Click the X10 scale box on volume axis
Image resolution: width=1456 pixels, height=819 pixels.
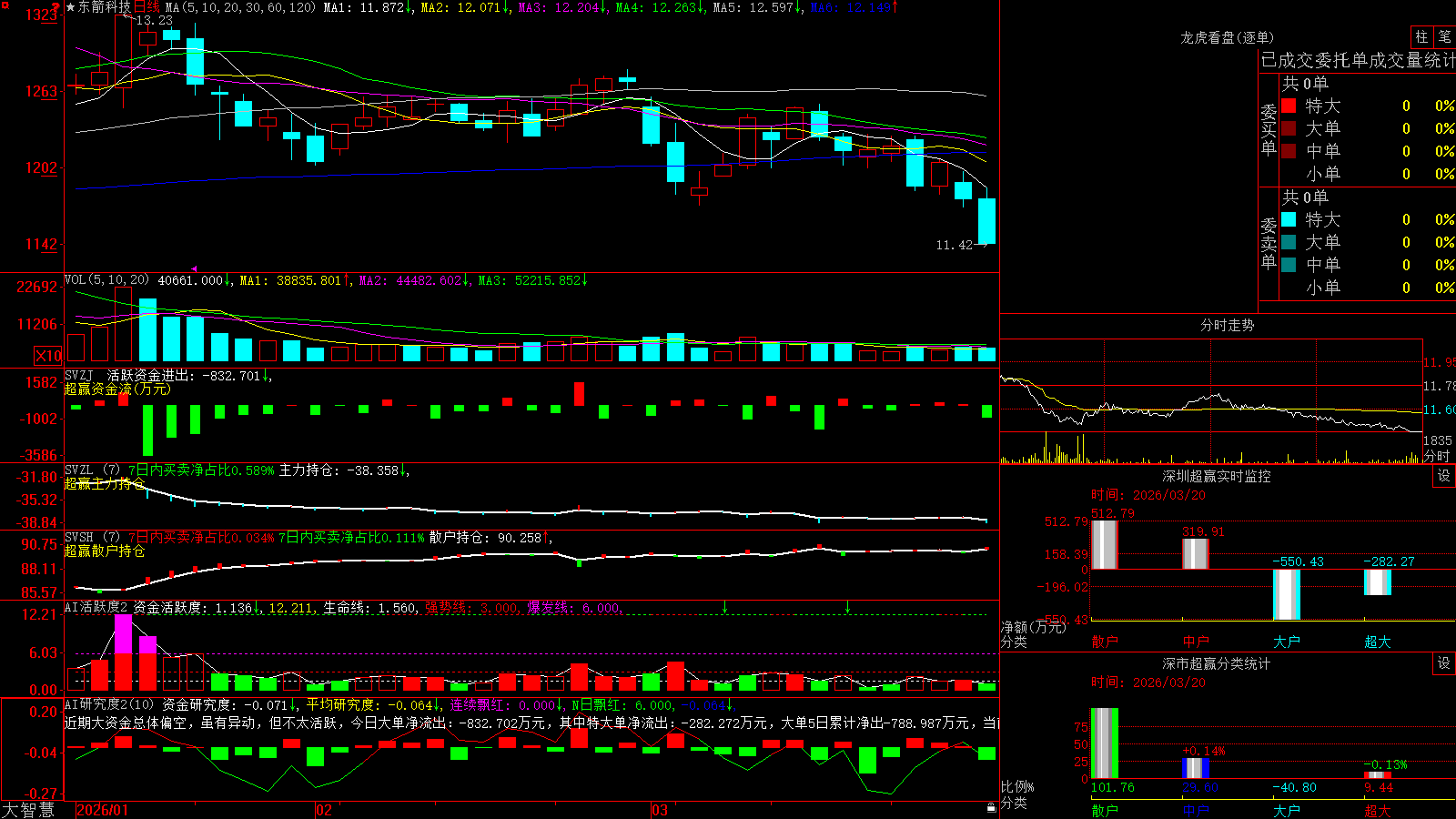(x=48, y=356)
